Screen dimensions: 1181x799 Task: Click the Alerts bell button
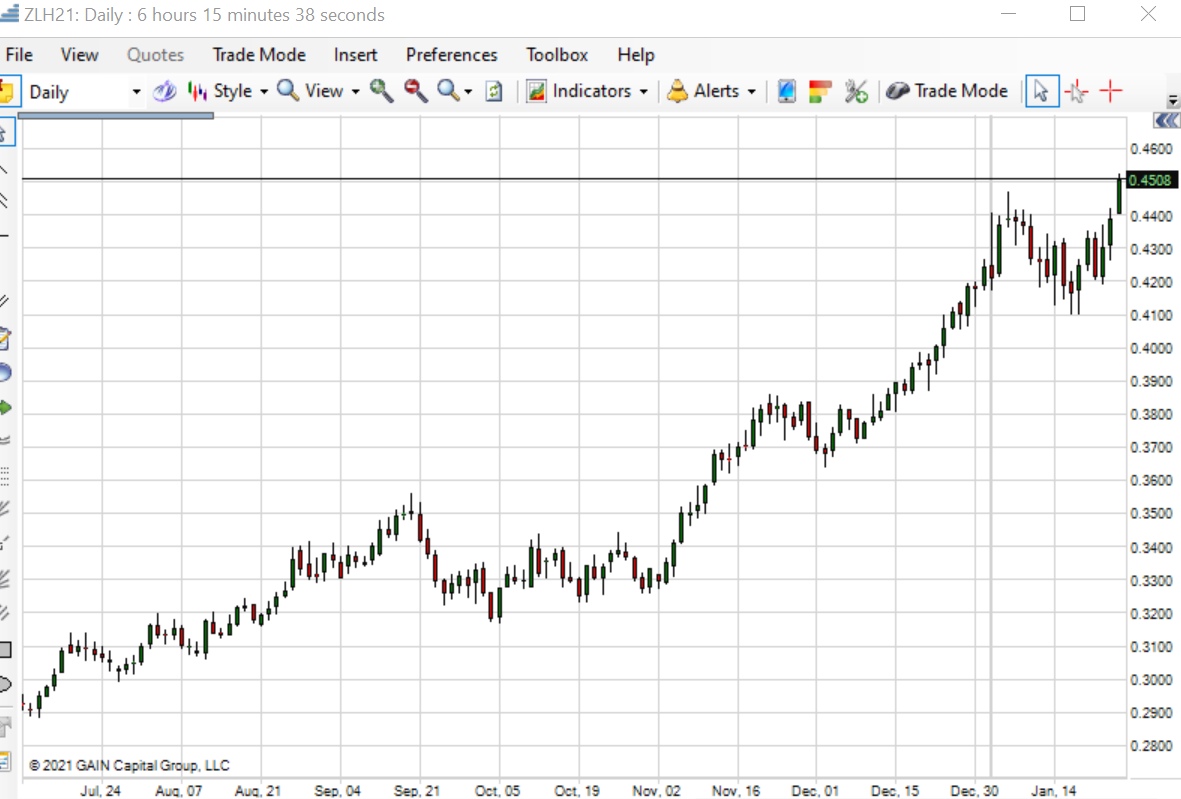(x=703, y=92)
